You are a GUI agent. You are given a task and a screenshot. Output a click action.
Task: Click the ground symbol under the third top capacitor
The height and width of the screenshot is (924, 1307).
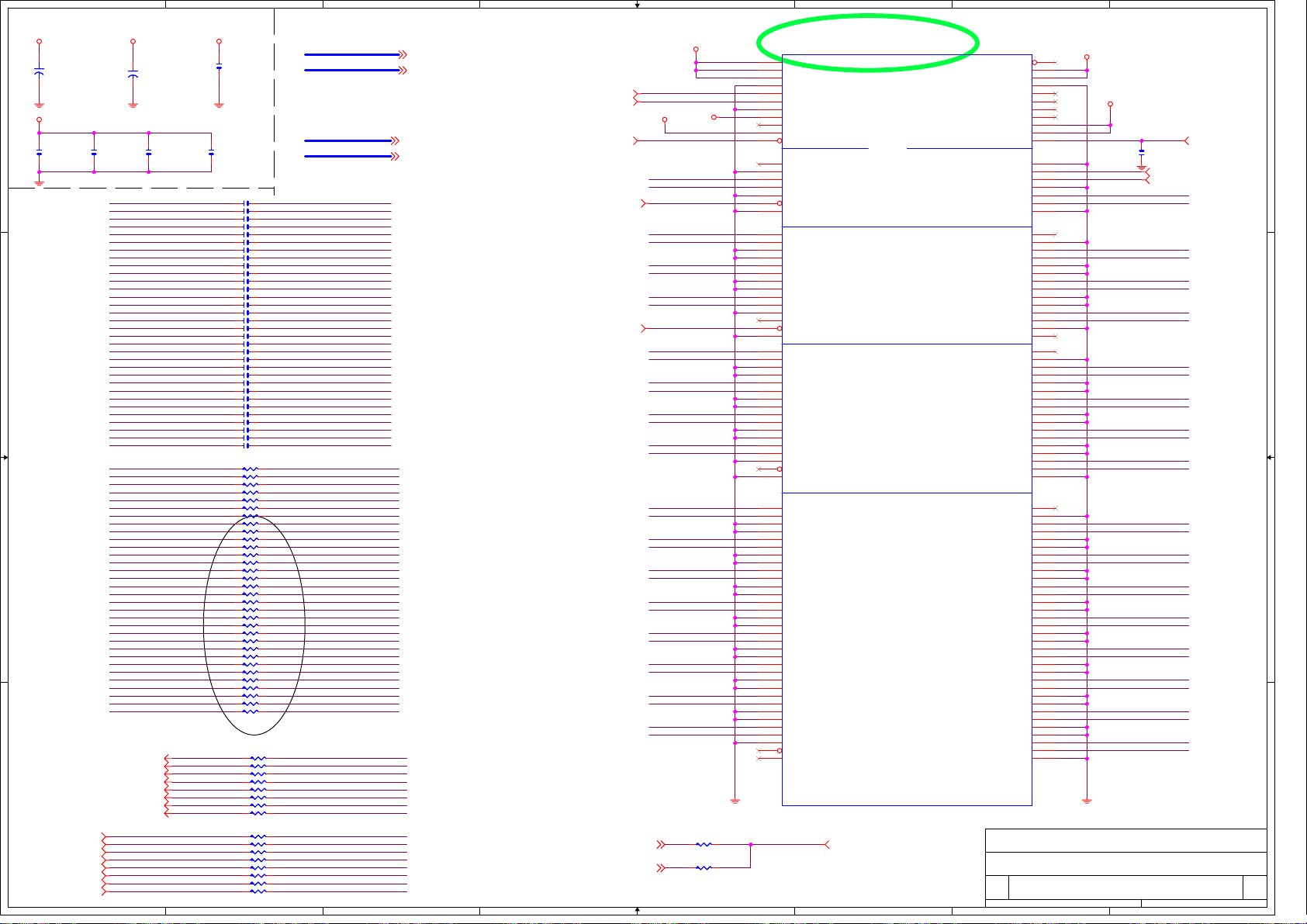[x=219, y=105]
